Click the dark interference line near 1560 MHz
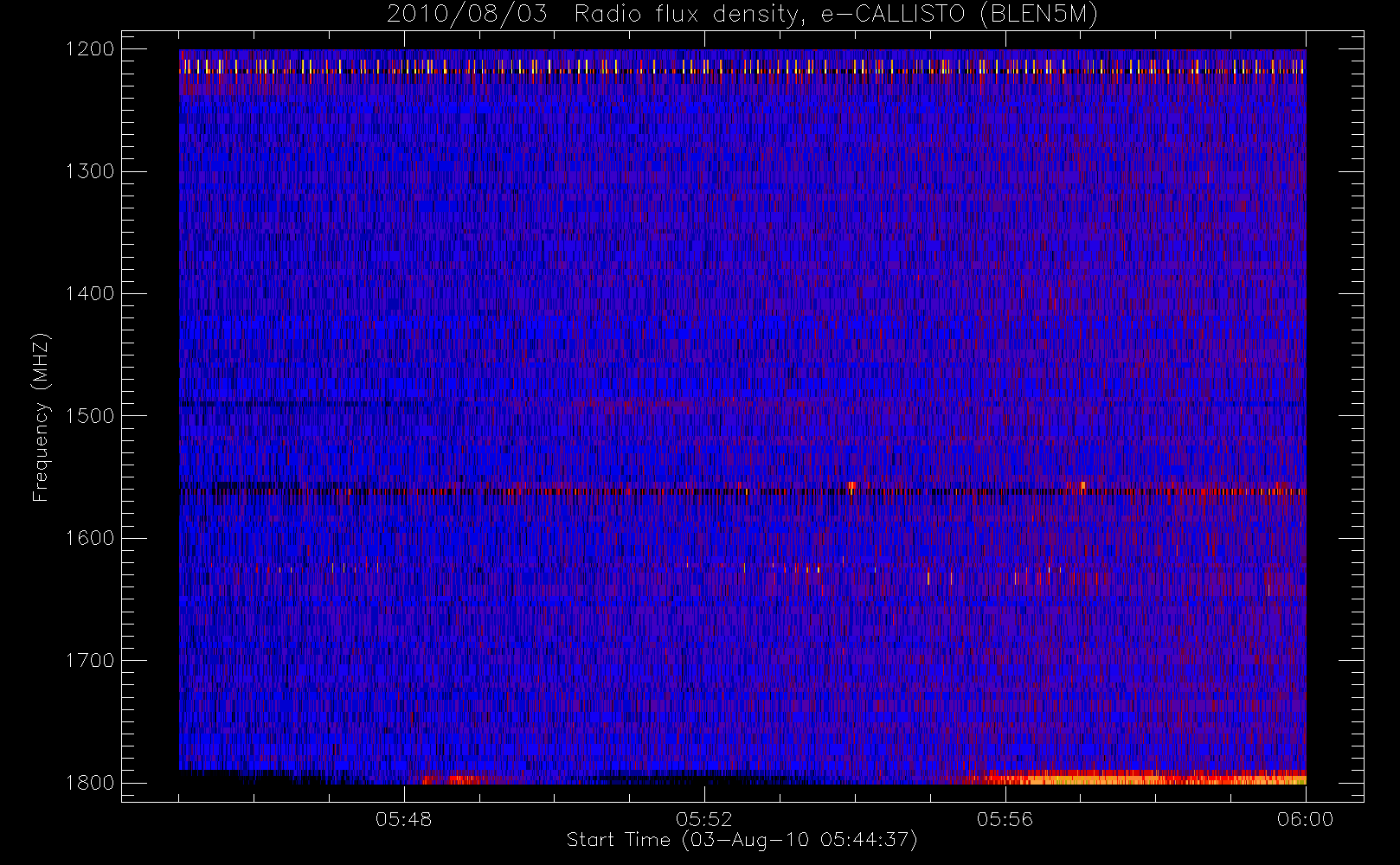1400x865 pixels. [x=742, y=490]
